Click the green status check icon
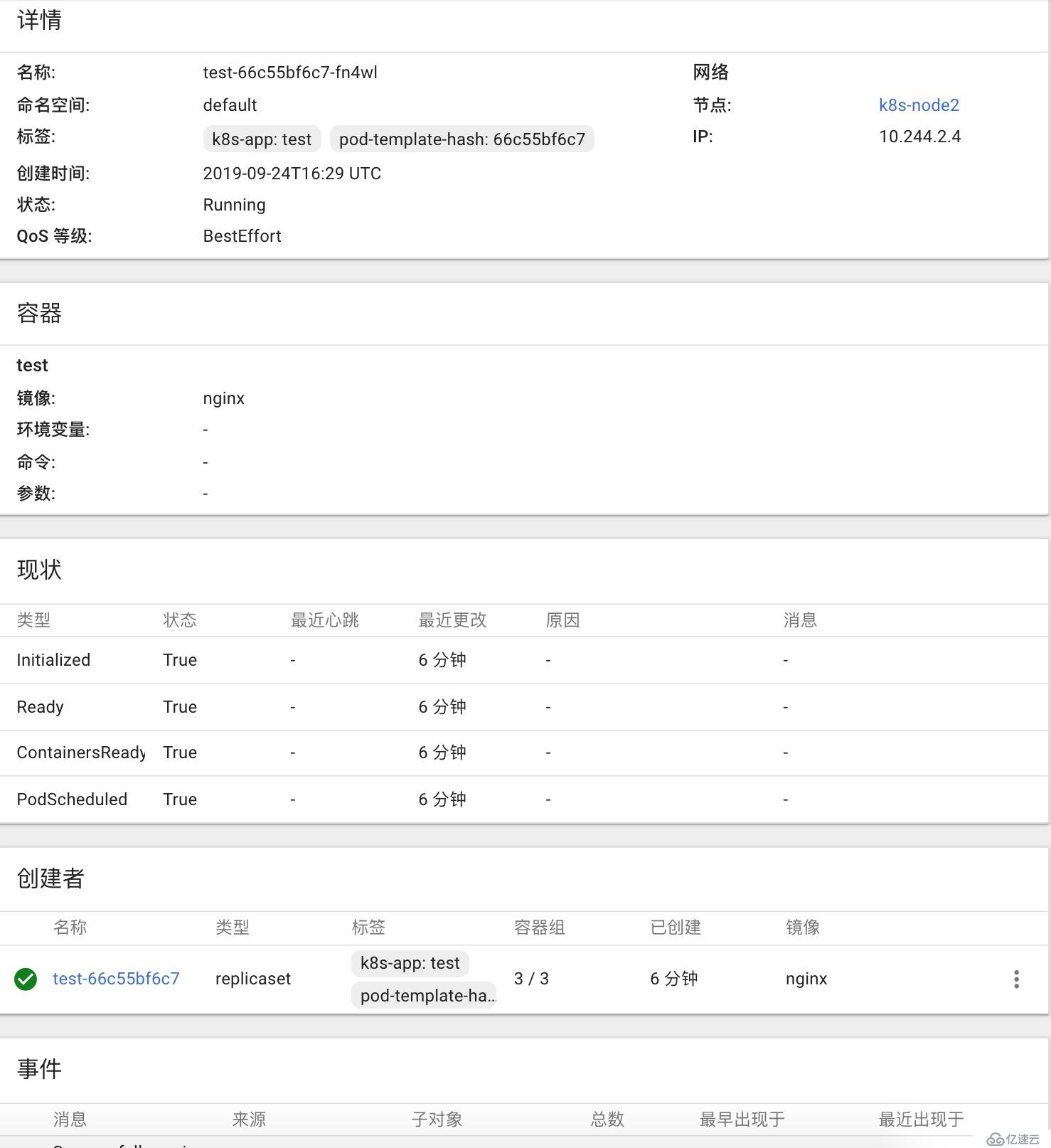 (x=26, y=979)
